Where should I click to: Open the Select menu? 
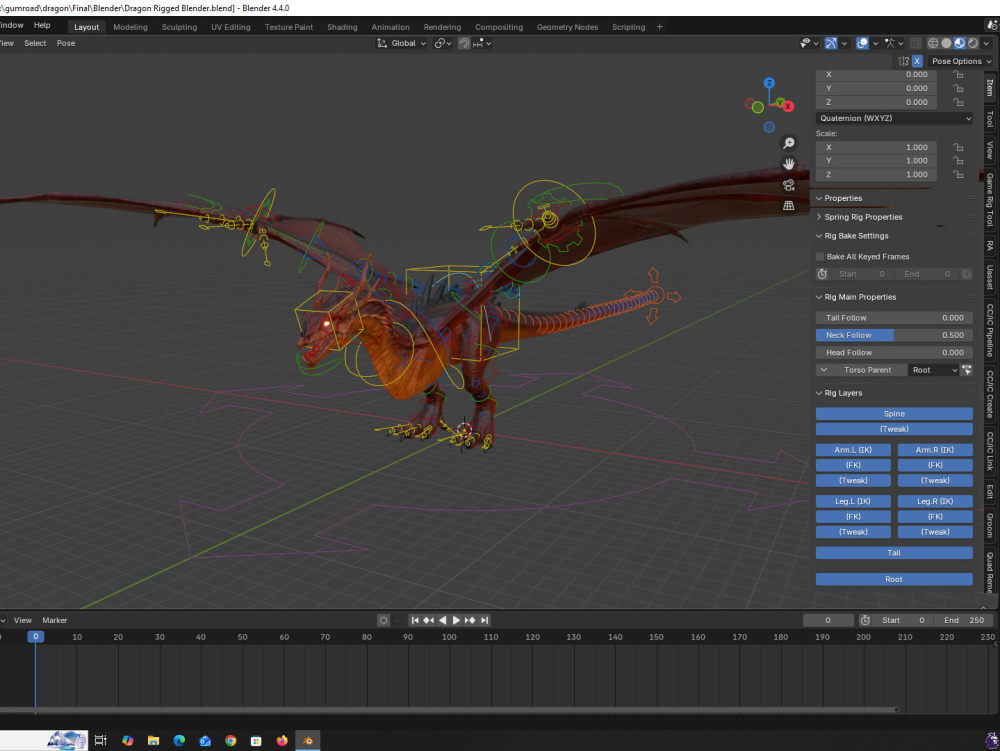35,43
